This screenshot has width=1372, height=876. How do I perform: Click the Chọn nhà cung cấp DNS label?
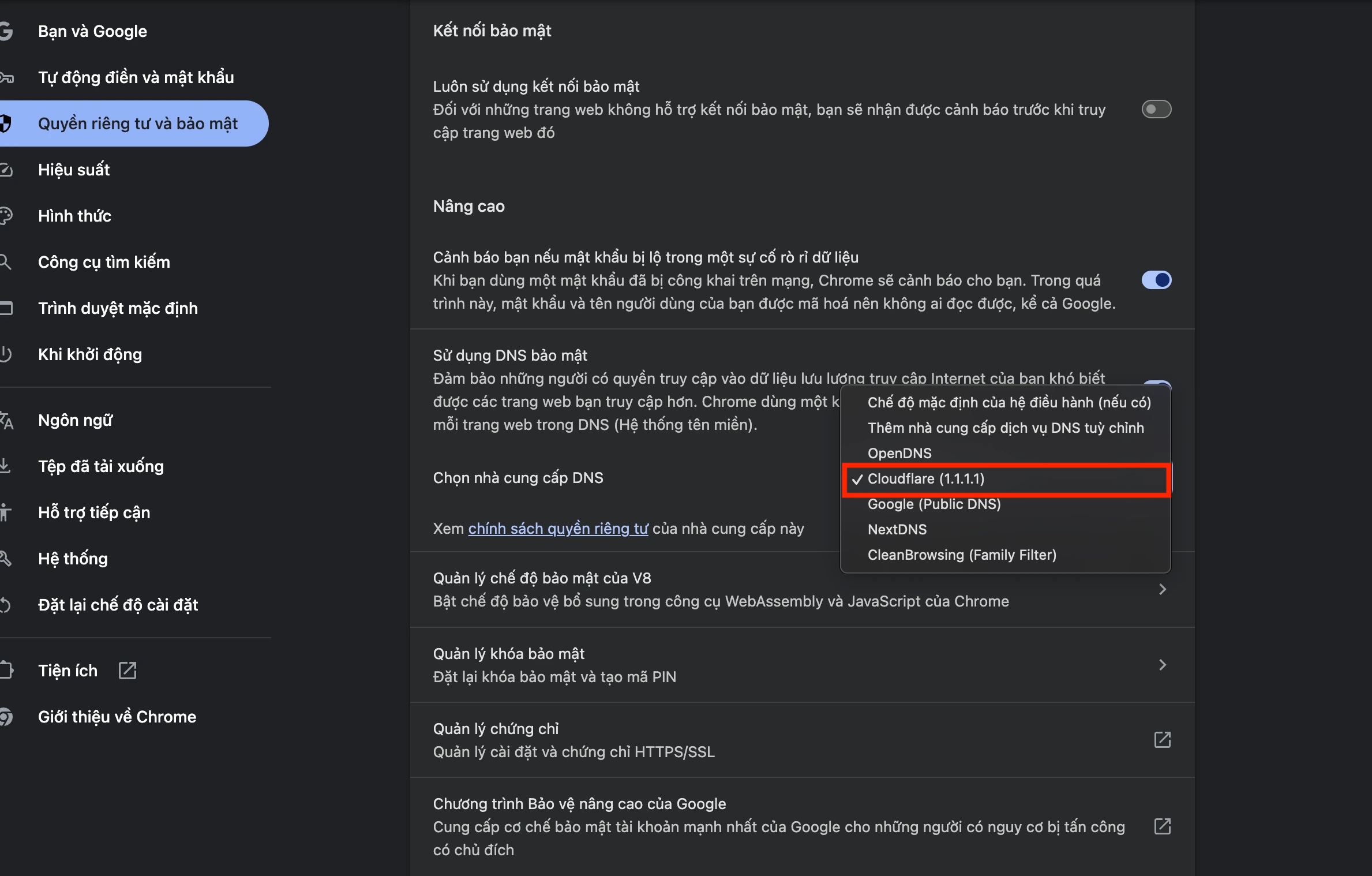pyautogui.click(x=518, y=477)
